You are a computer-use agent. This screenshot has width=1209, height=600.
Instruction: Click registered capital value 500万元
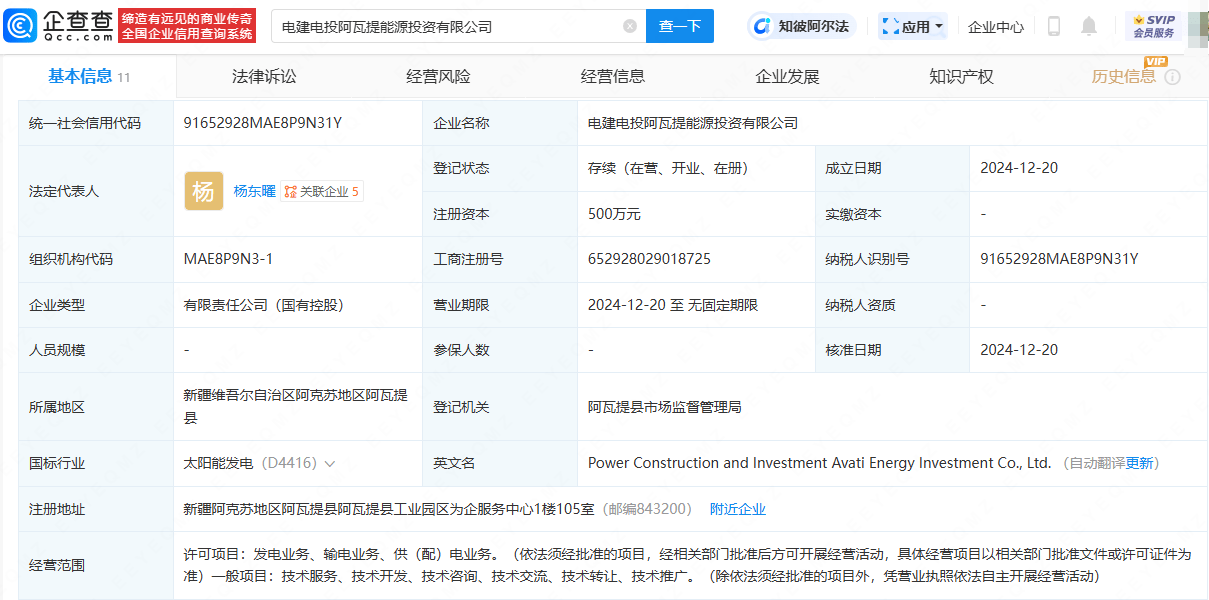click(614, 214)
